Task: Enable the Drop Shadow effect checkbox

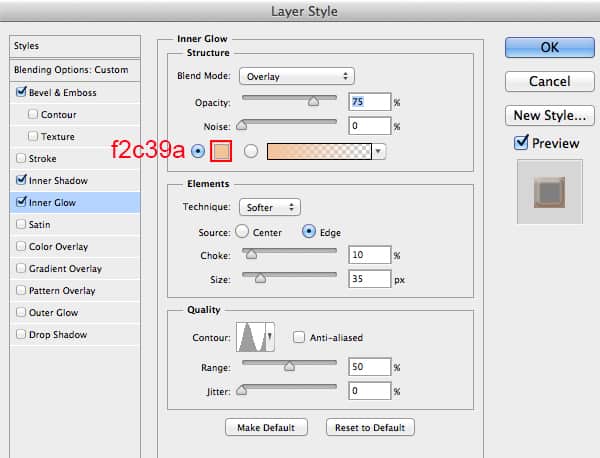Action: 22,335
